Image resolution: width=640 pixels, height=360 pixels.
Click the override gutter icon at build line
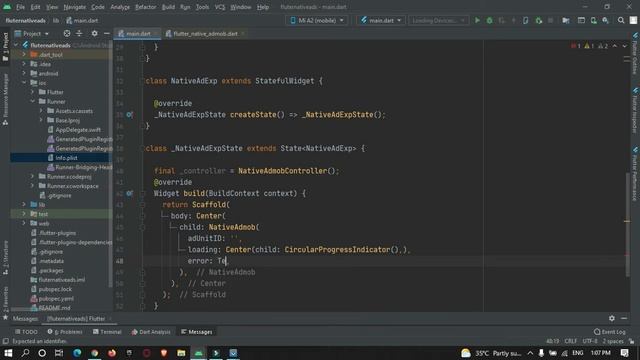129,193
